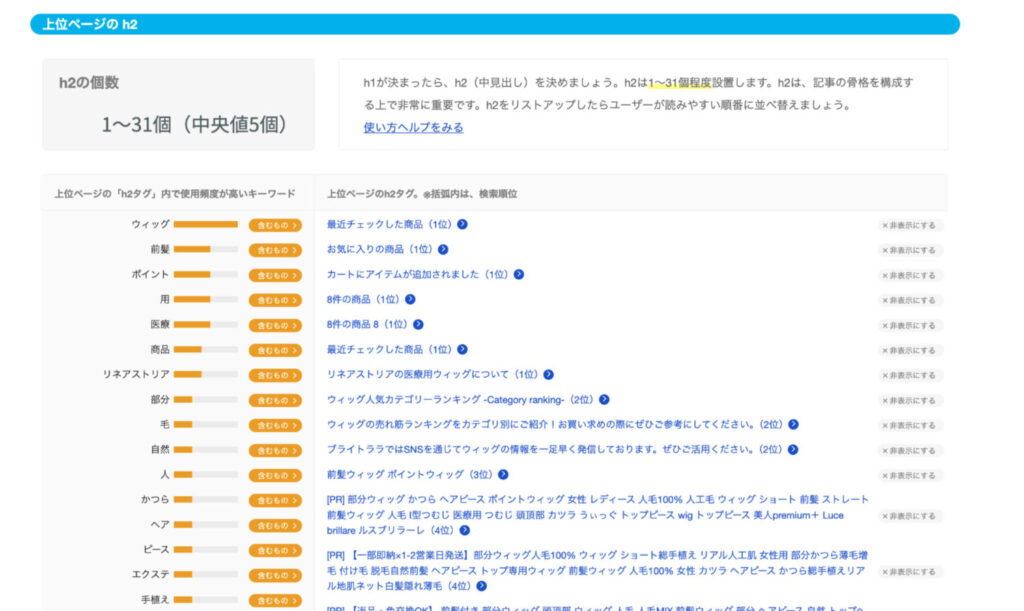Expand 含むもの for the keyword 人
The image size is (1024, 611).
pyautogui.click(x=275, y=475)
